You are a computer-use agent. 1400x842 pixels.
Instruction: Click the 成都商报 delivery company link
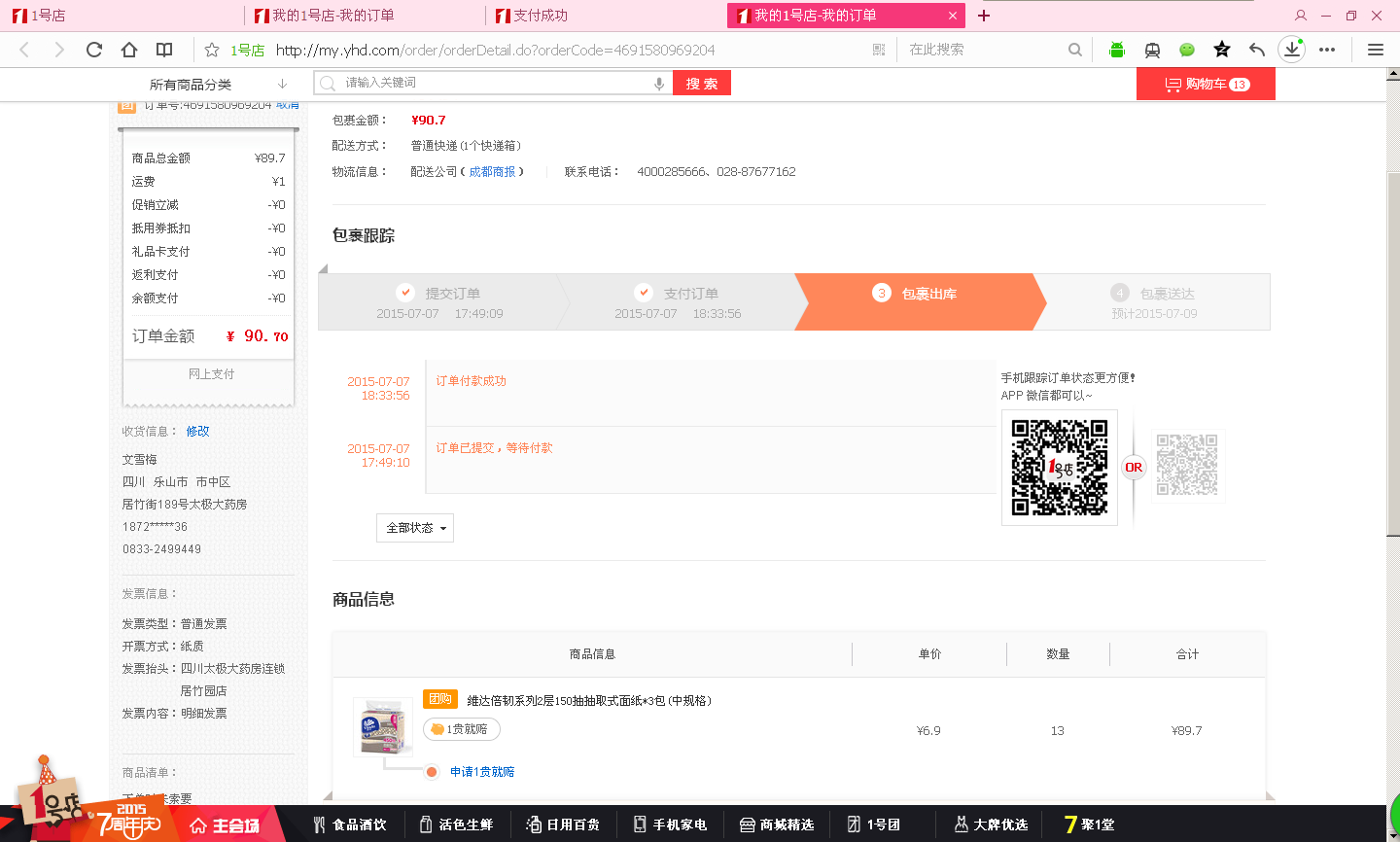(x=492, y=172)
